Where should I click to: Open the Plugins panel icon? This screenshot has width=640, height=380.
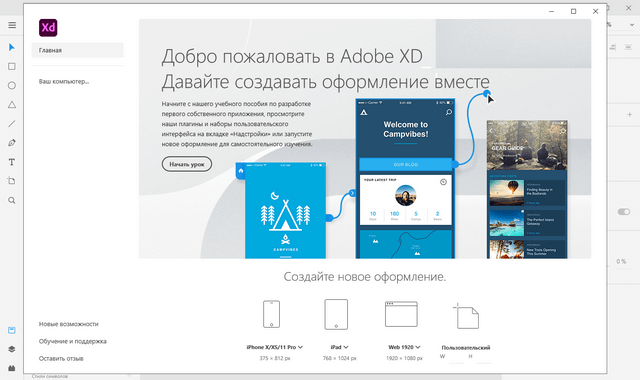pyautogui.click(x=12, y=368)
